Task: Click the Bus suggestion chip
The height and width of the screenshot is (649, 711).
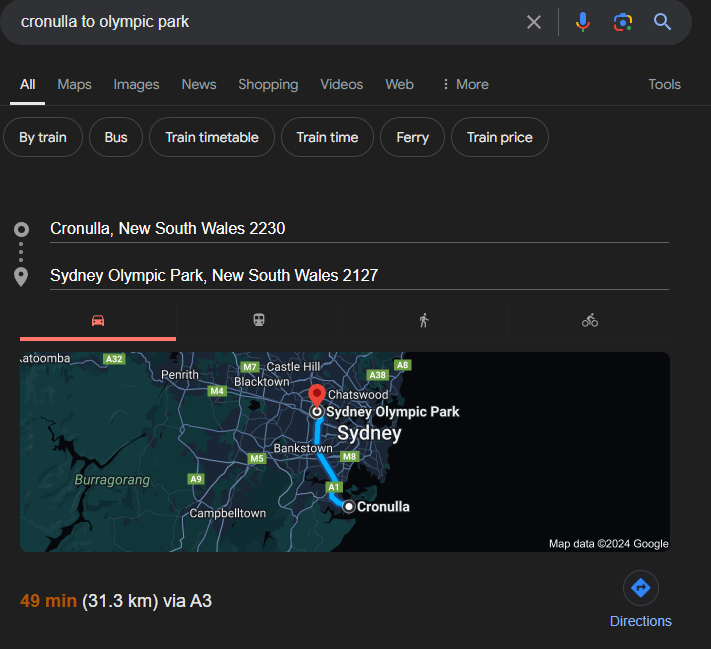Action: tap(116, 137)
